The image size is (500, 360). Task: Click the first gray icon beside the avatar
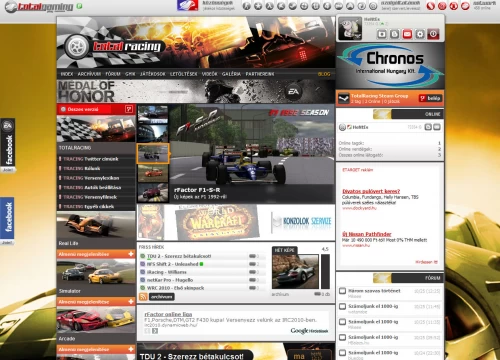pos(382,34)
